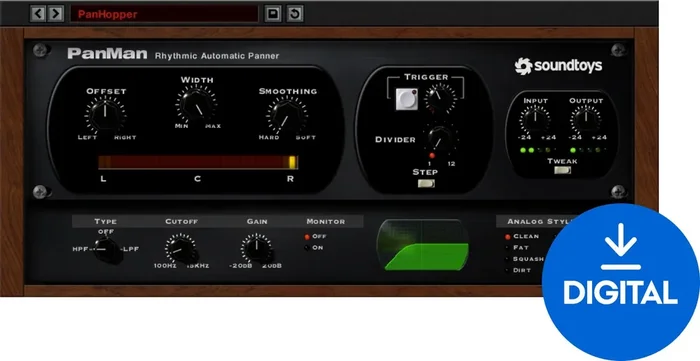Screen dimensions: 700x361
Task: Save preset using the disk icon
Action: [273, 14]
